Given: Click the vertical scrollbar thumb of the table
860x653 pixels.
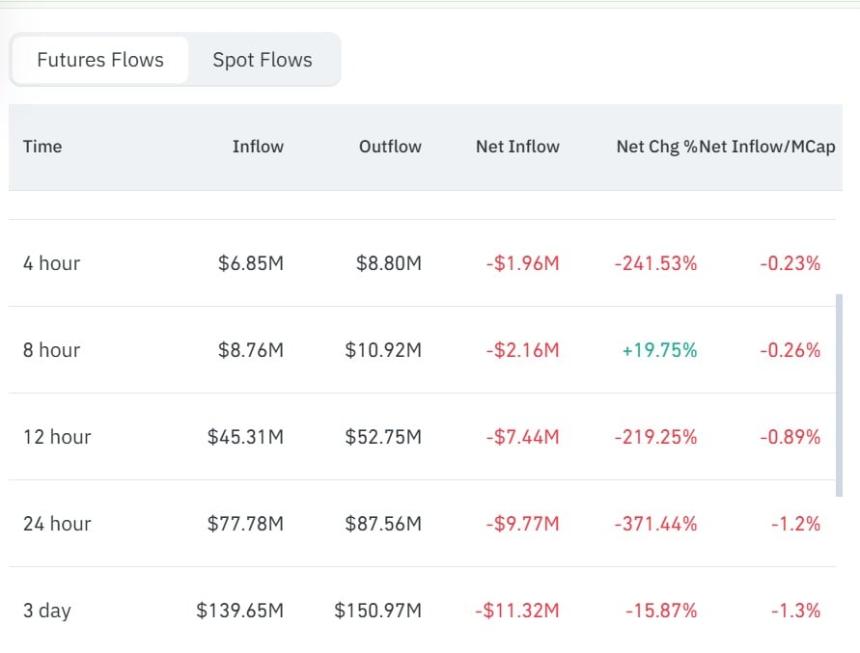Looking at the screenshot, I should pos(839,395).
